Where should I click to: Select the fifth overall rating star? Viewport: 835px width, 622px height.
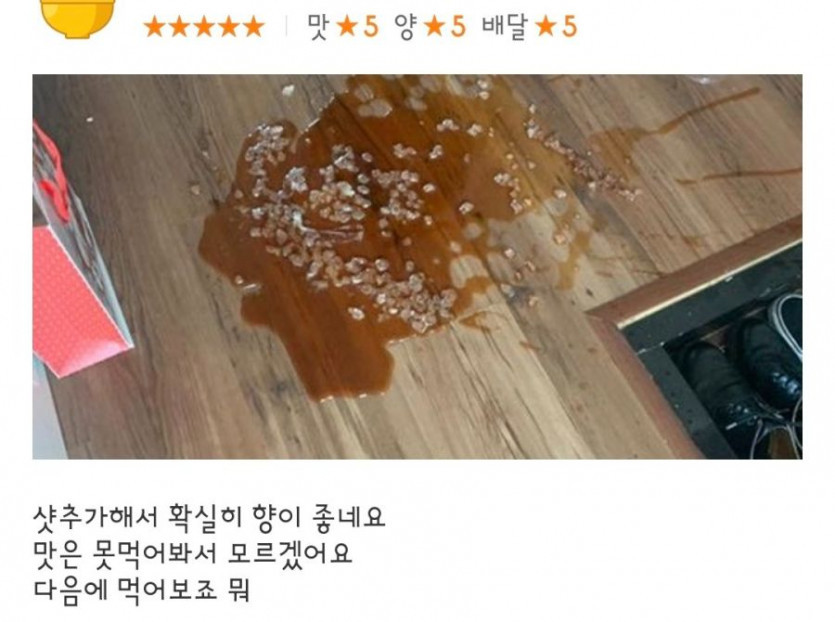click(253, 27)
